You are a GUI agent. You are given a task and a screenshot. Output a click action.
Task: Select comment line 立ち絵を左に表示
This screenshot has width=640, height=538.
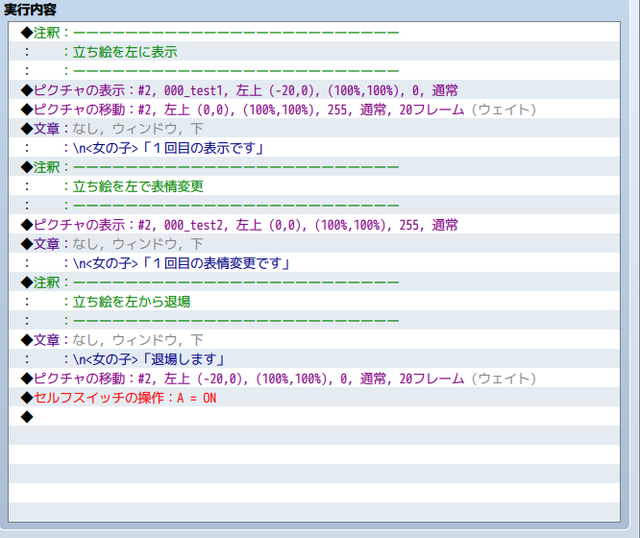point(314,51)
